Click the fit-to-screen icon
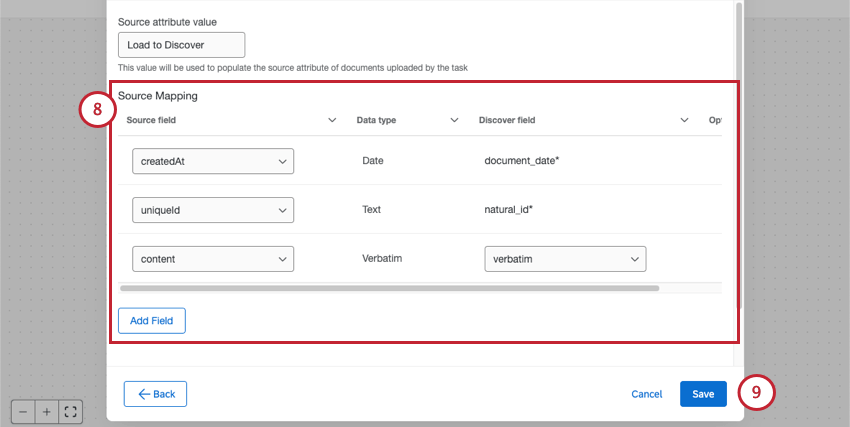The image size is (850, 427). 70,411
